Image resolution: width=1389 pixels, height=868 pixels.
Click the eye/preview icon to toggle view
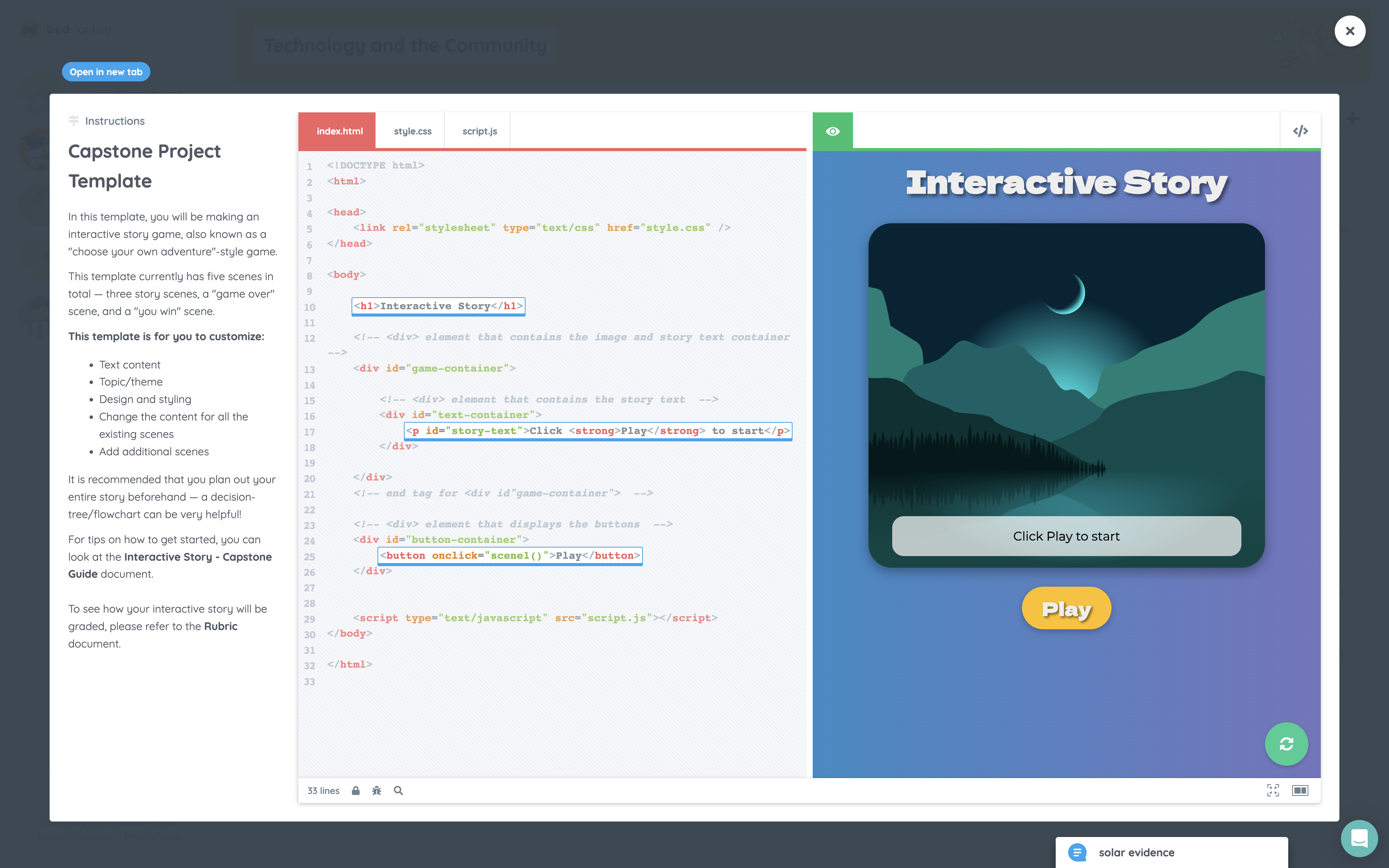[833, 131]
